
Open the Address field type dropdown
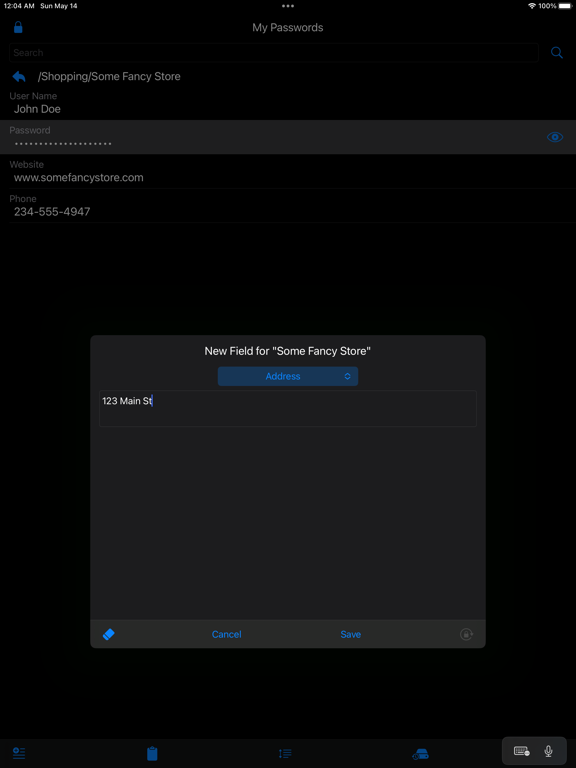point(288,376)
